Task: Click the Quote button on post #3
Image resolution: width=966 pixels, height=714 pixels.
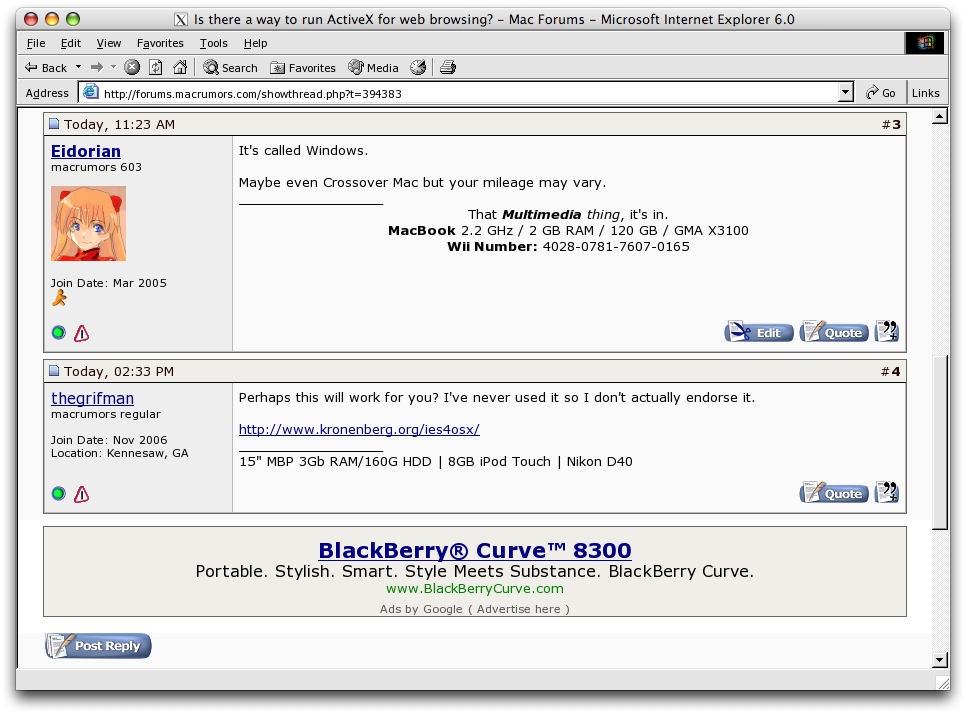Action: pos(834,333)
